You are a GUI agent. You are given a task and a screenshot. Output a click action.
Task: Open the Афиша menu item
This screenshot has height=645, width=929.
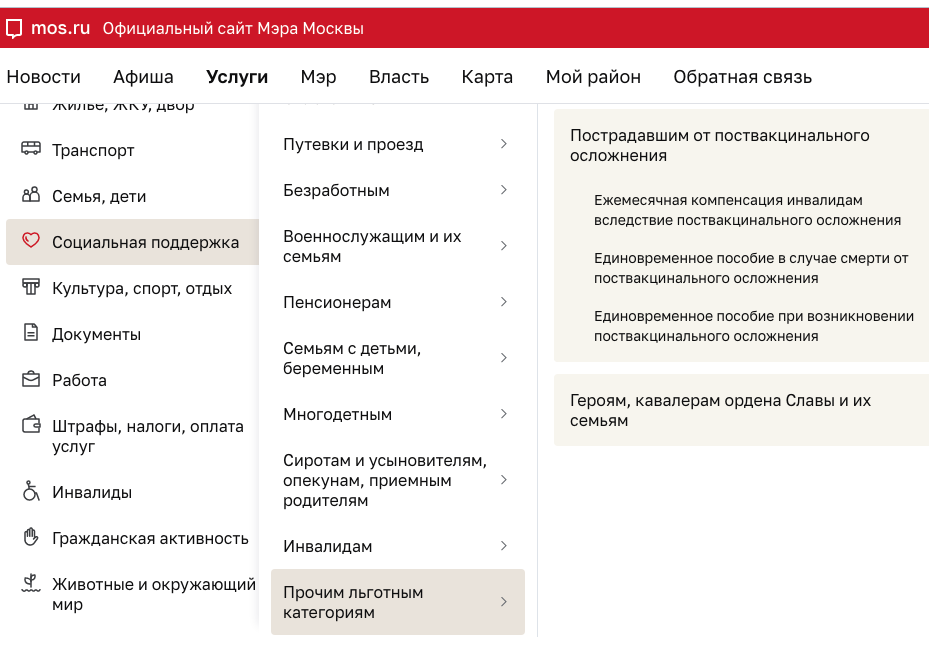coord(143,77)
